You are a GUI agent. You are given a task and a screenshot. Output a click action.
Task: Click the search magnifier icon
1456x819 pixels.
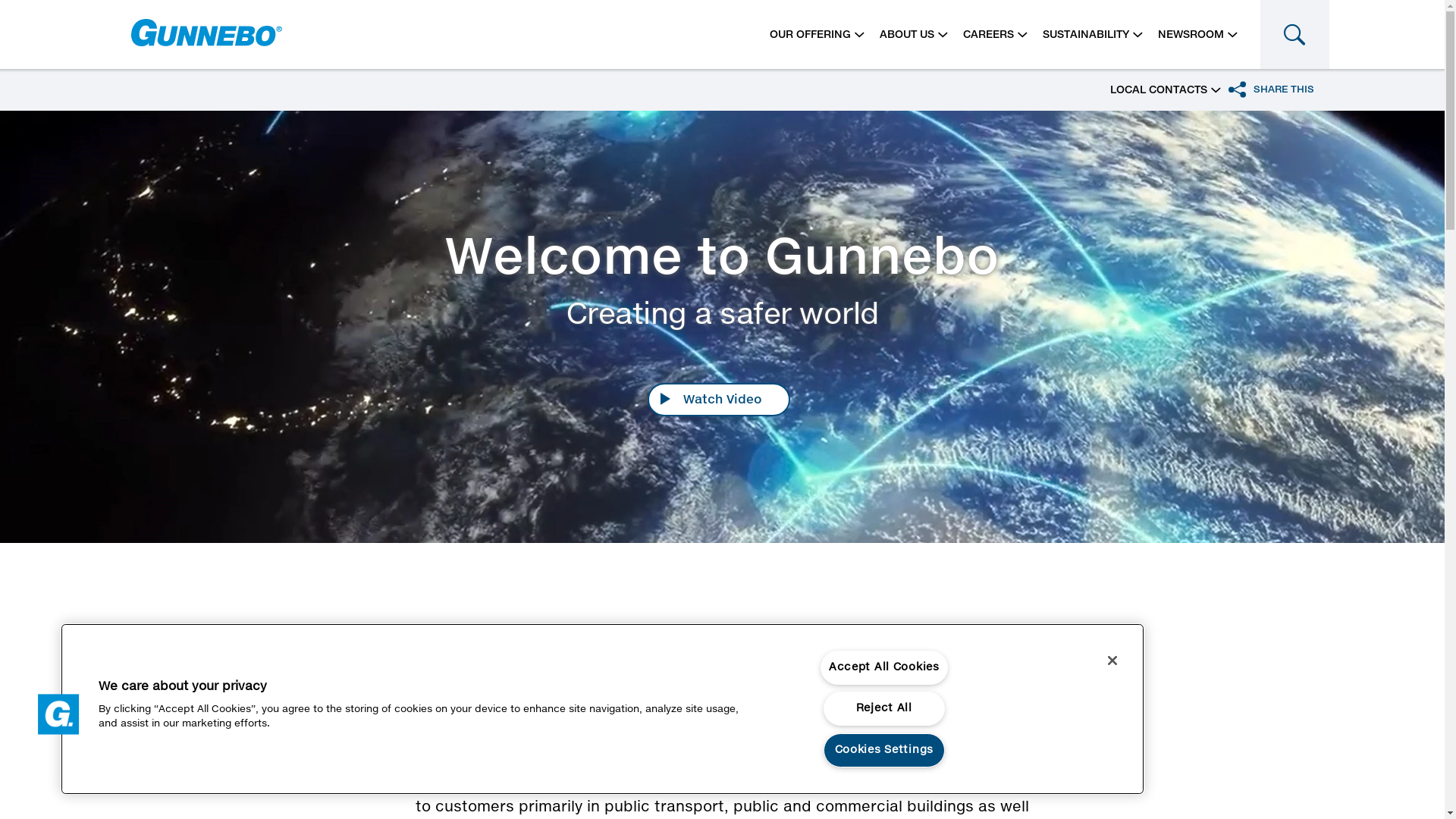(x=1294, y=35)
